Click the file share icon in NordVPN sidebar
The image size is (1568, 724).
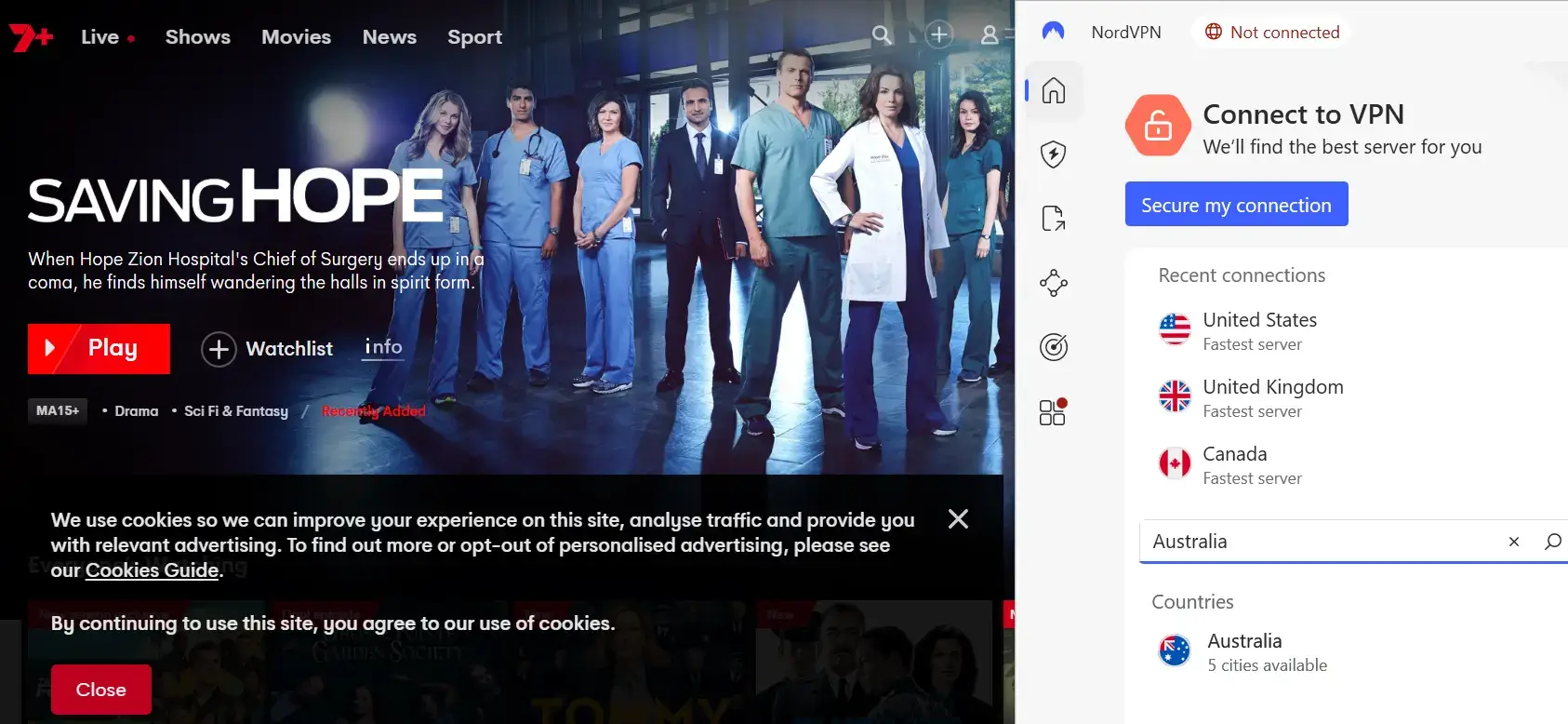1053,219
